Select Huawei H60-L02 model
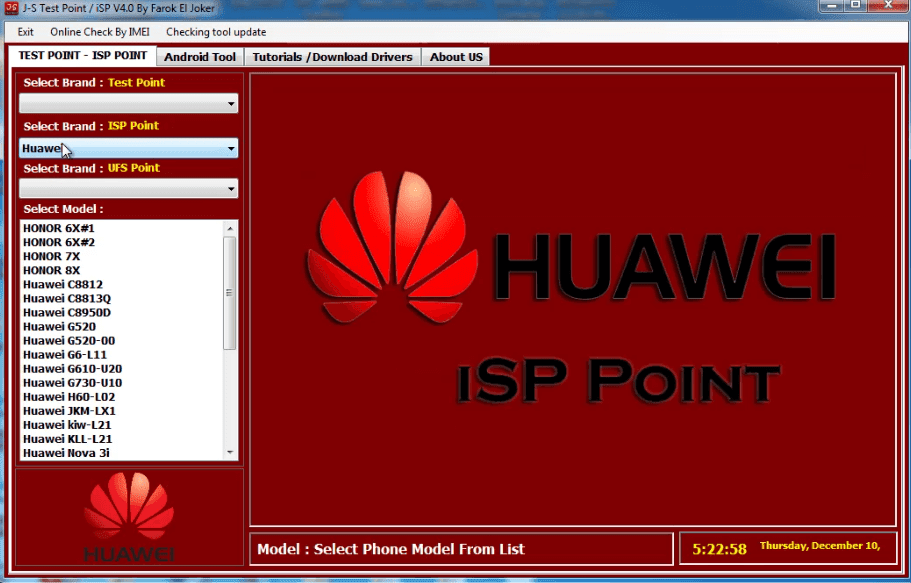This screenshot has width=911, height=583. 69,396
